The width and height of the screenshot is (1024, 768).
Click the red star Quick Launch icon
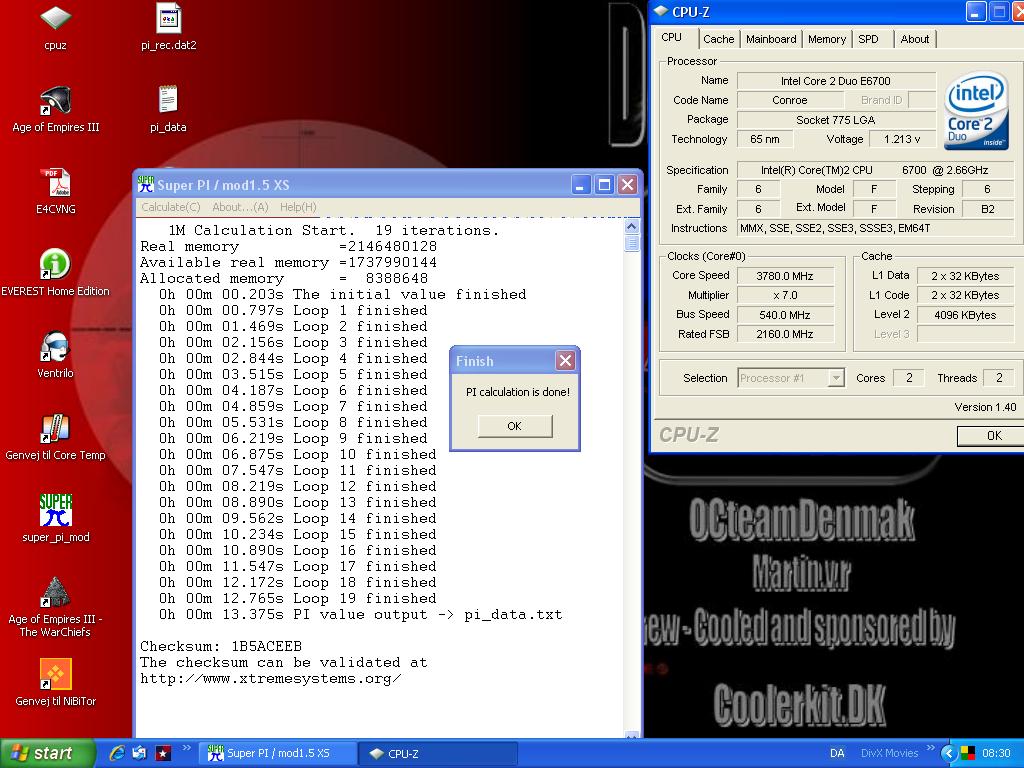coord(163,753)
